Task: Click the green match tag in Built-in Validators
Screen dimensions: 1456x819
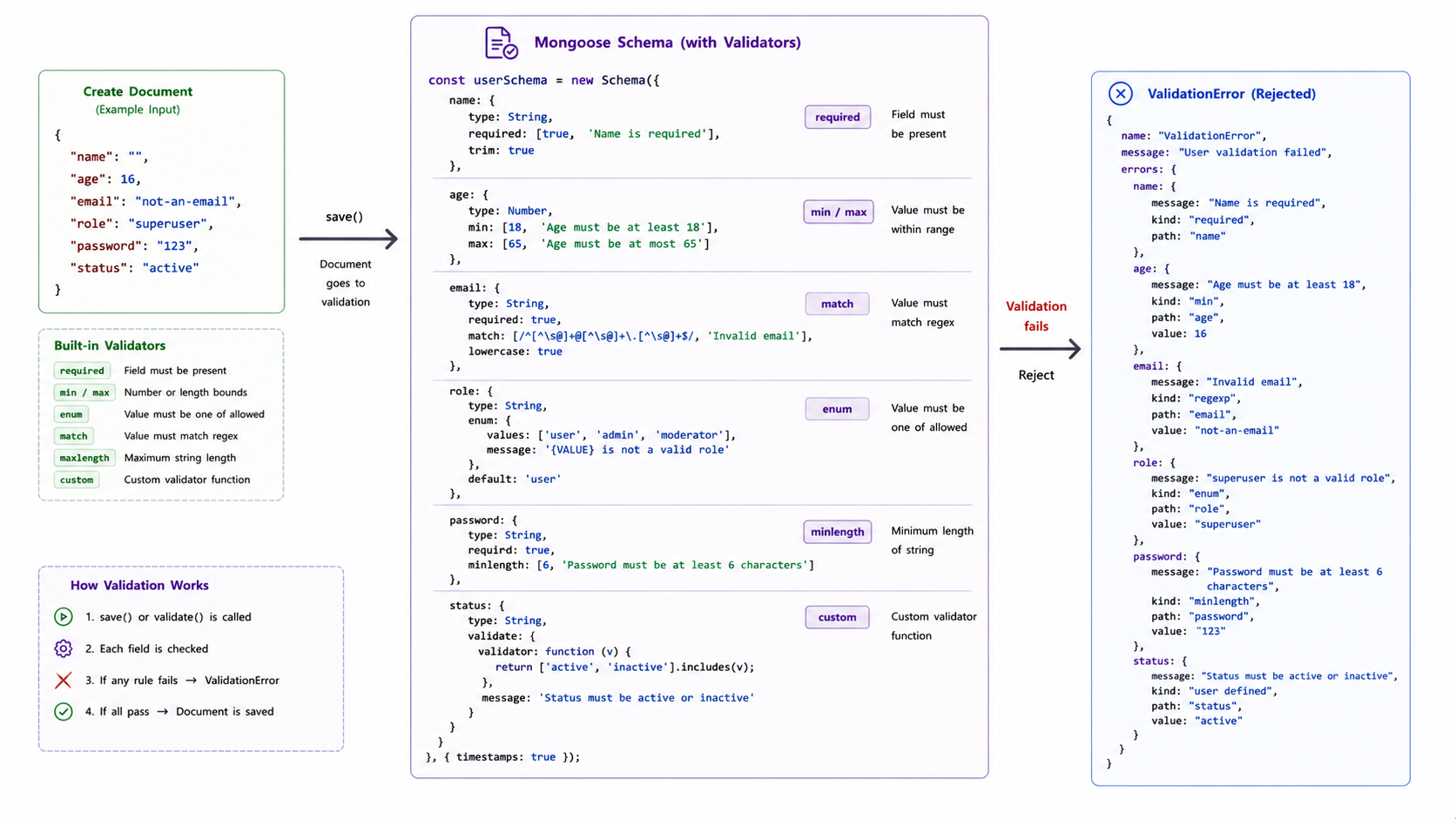Action: (73, 436)
